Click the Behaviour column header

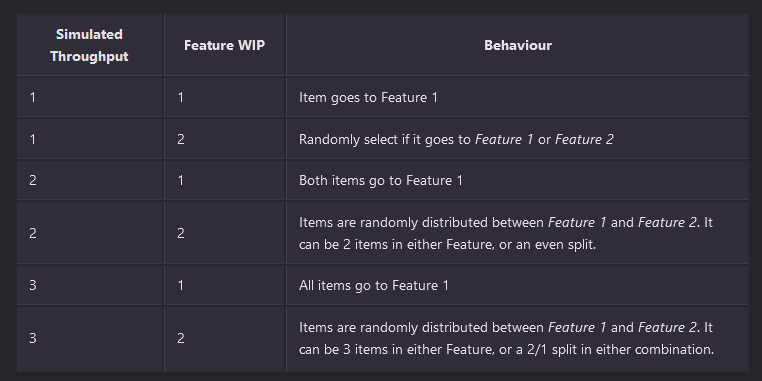pos(518,45)
